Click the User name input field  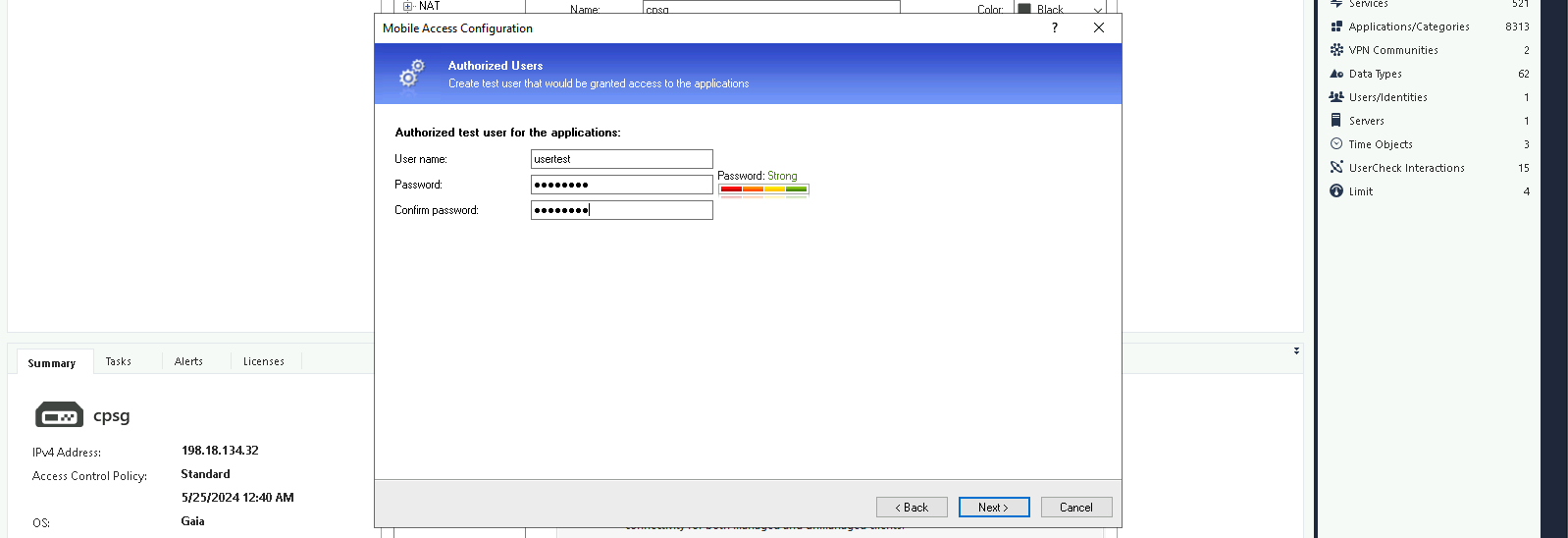click(x=621, y=159)
